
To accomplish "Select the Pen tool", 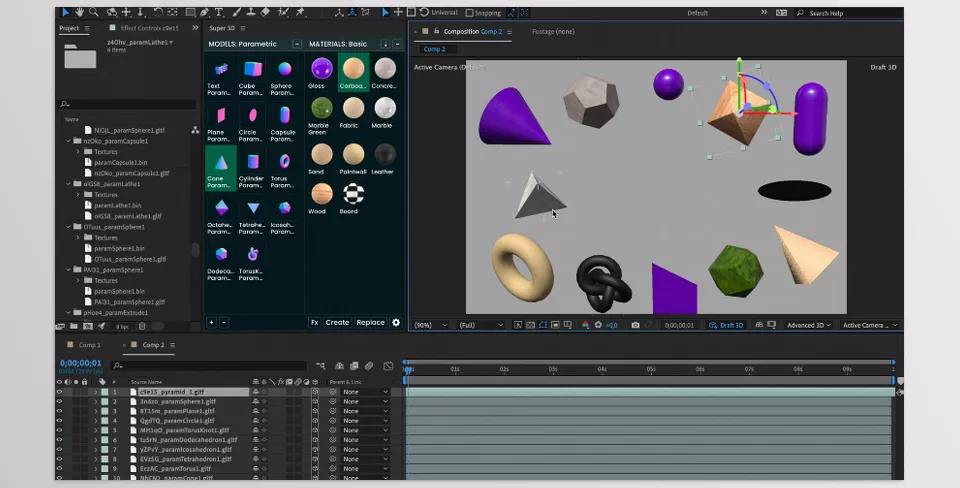I will tap(204, 12).
